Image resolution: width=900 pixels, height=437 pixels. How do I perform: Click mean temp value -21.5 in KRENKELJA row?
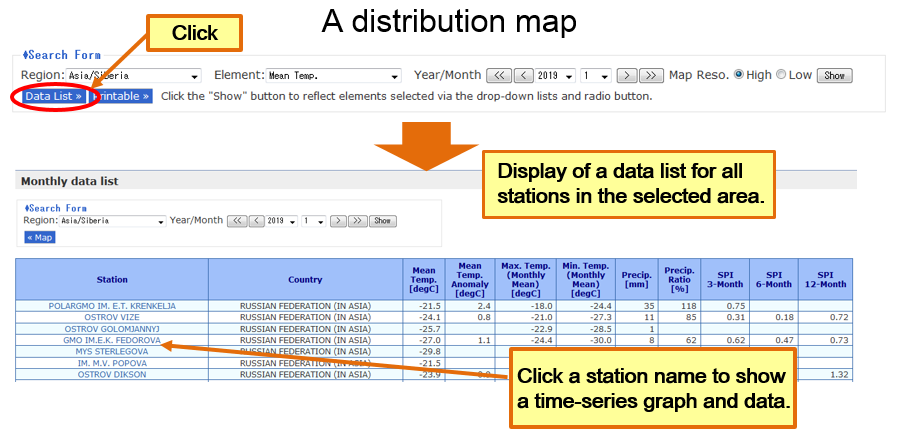click(430, 306)
